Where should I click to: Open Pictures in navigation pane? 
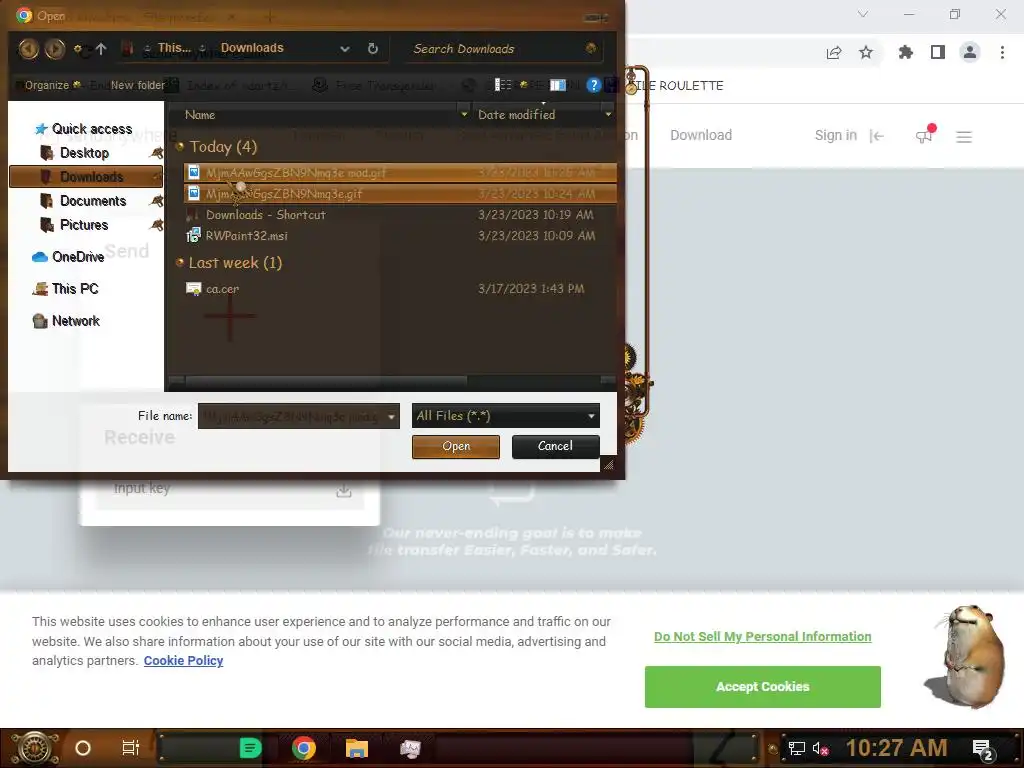(84, 225)
